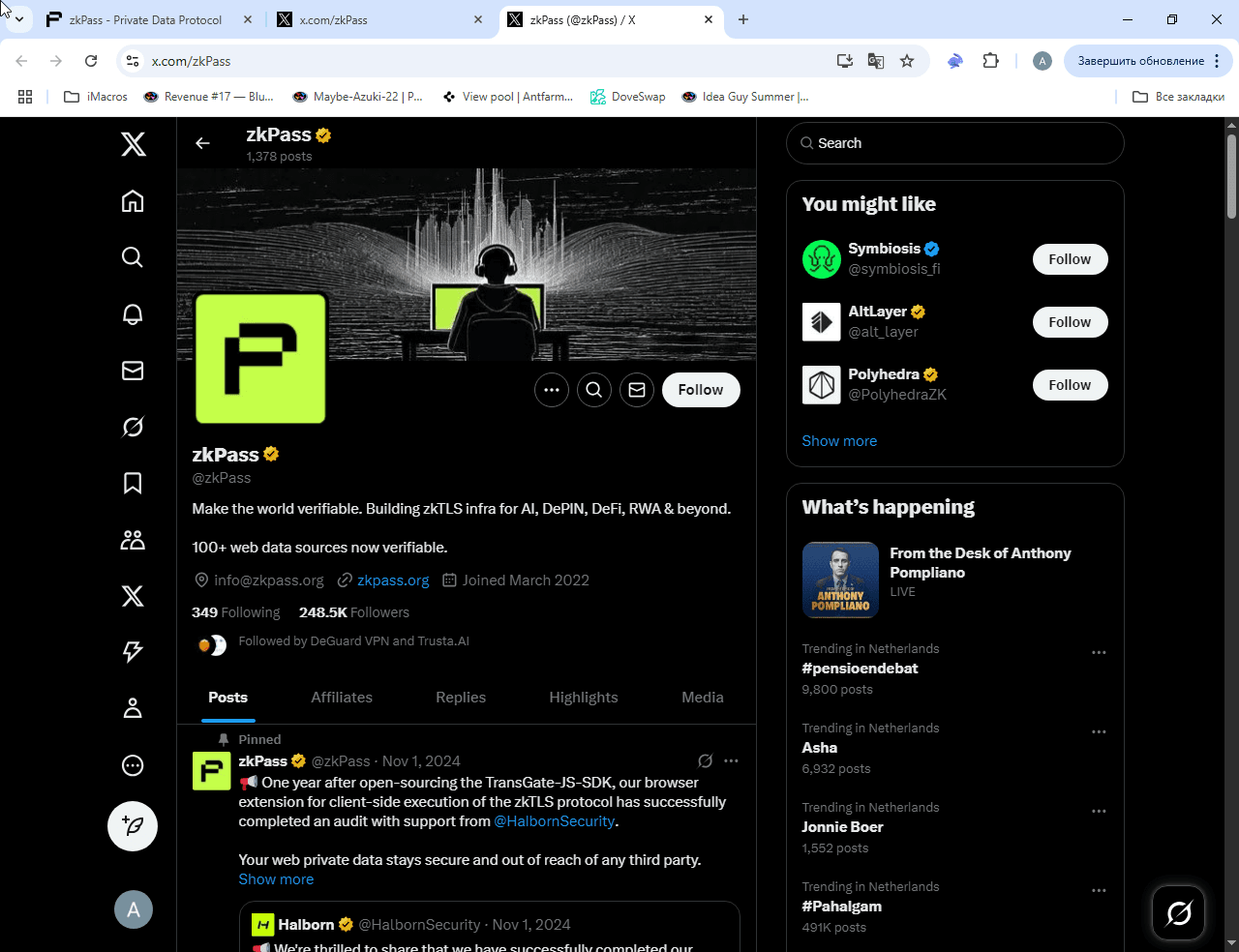
Task: Open pinned post More menu
Action: tap(731, 760)
